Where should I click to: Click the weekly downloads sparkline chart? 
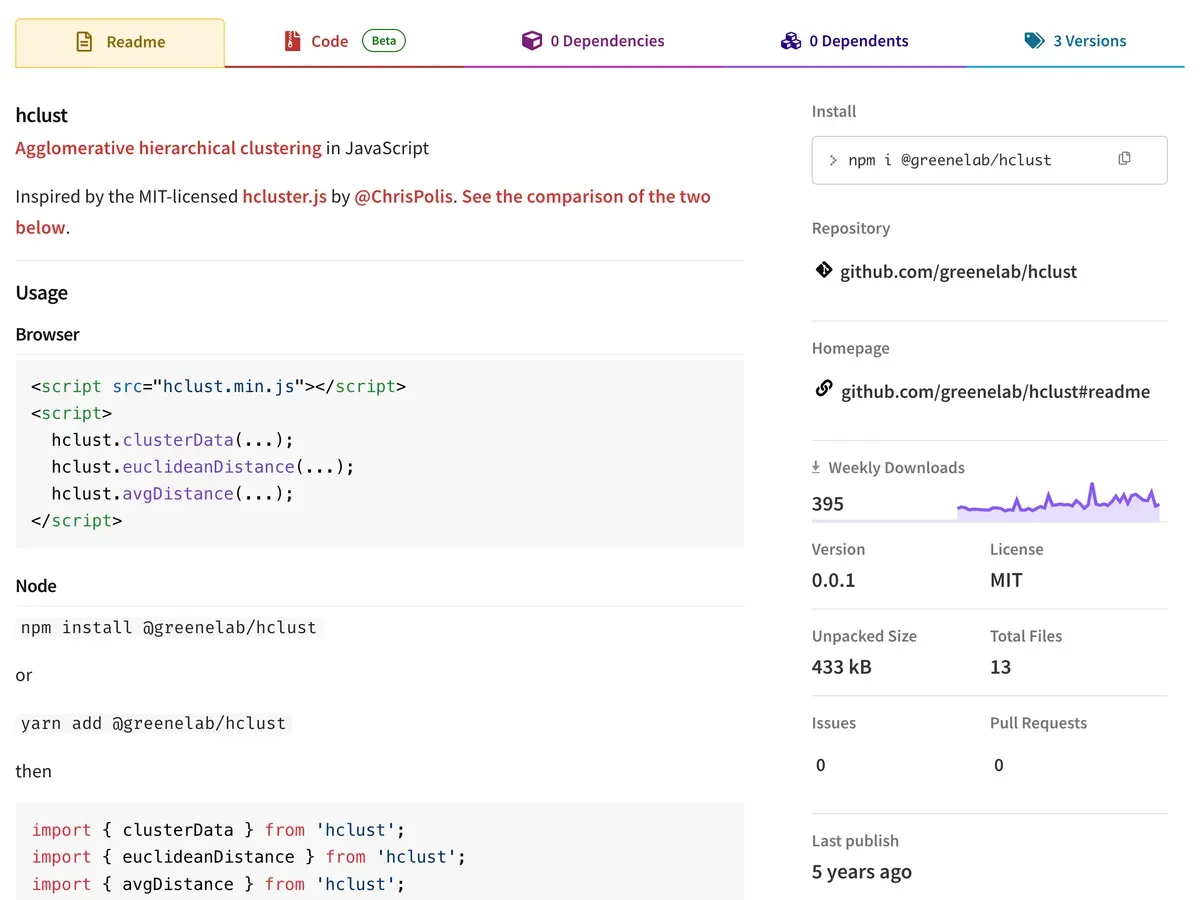[1058, 503]
